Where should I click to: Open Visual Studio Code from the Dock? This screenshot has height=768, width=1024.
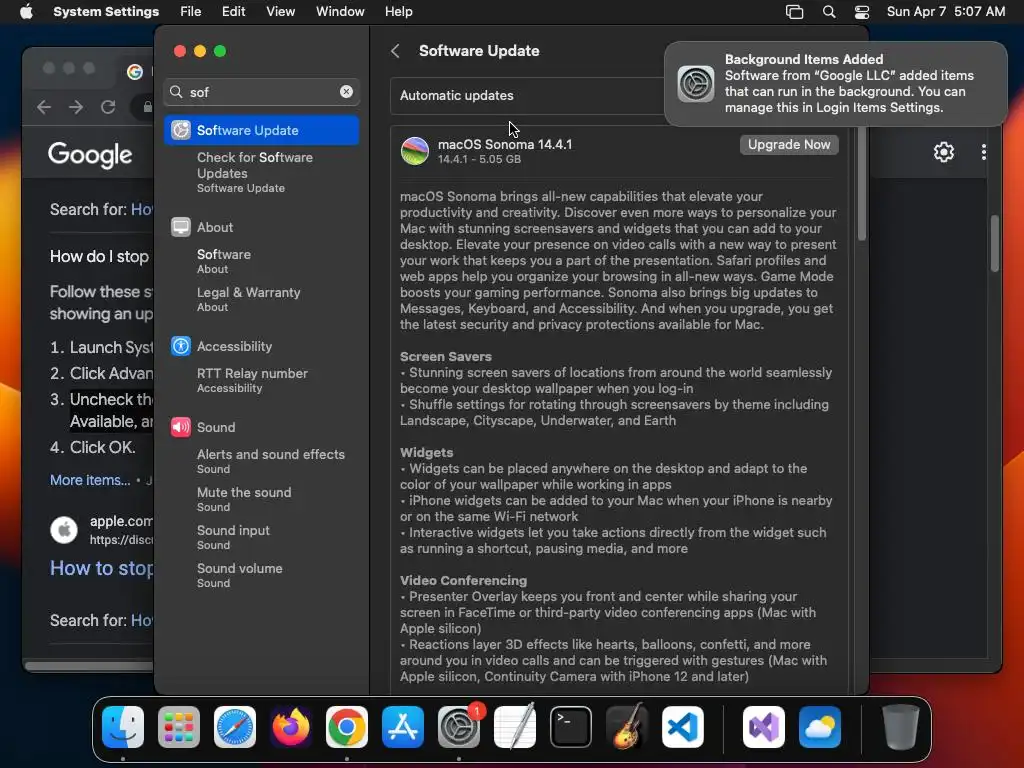pos(683,727)
